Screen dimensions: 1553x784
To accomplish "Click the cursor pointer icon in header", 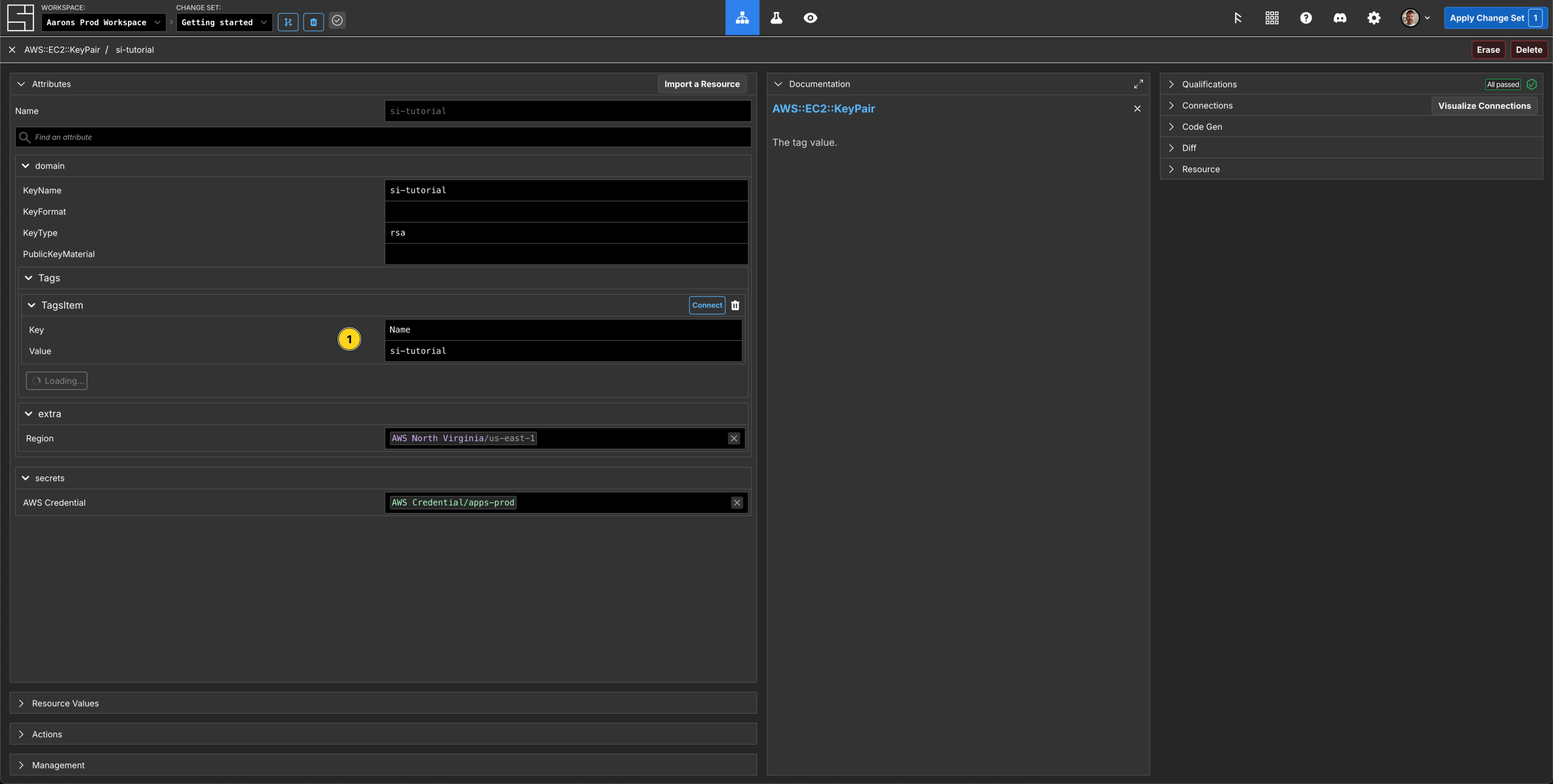I will [1238, 18].
